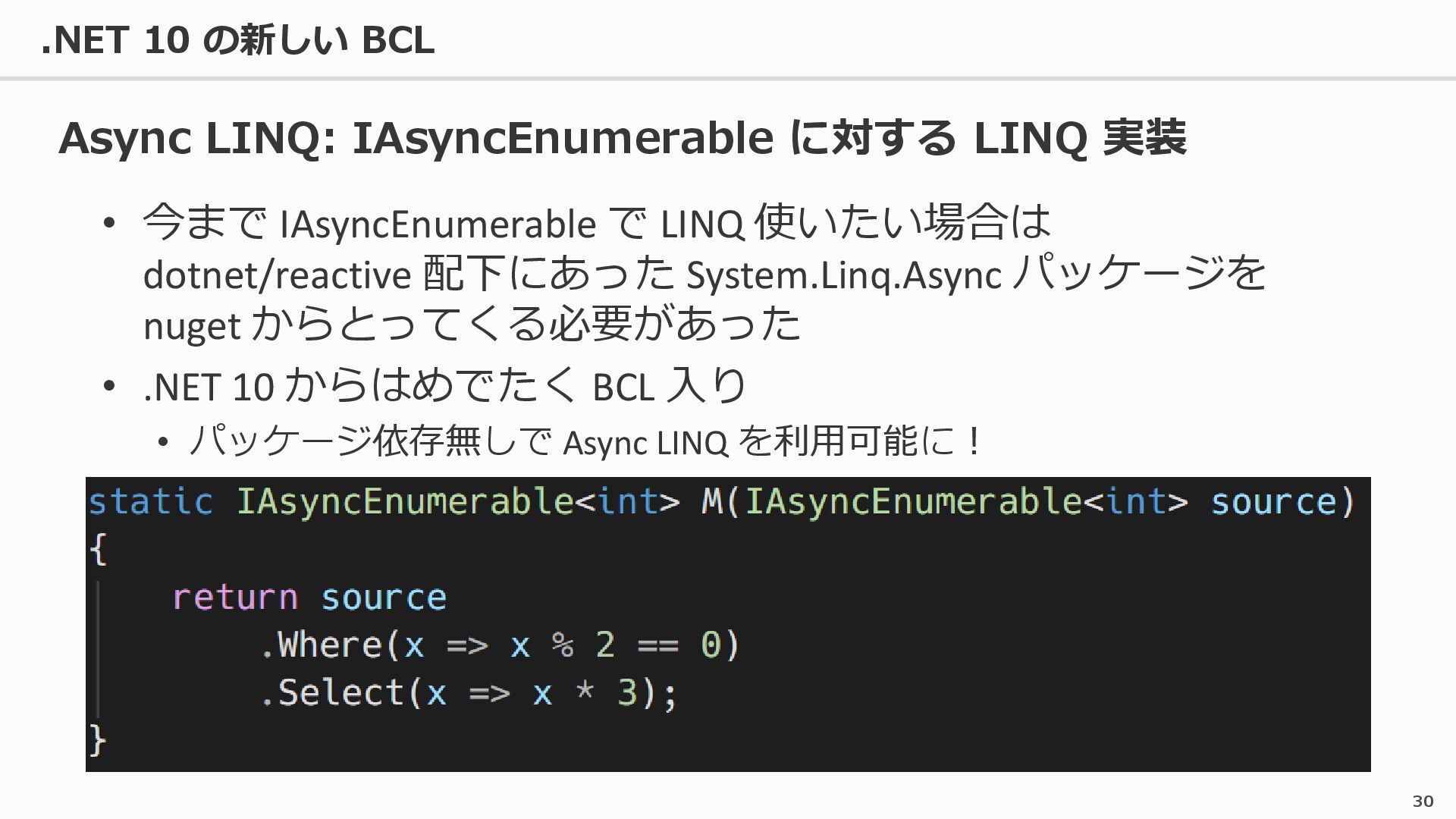1456x819 pixels.
Task: Click the text "dotnet/reactive" in the bullet
Action: pos(277,275)
